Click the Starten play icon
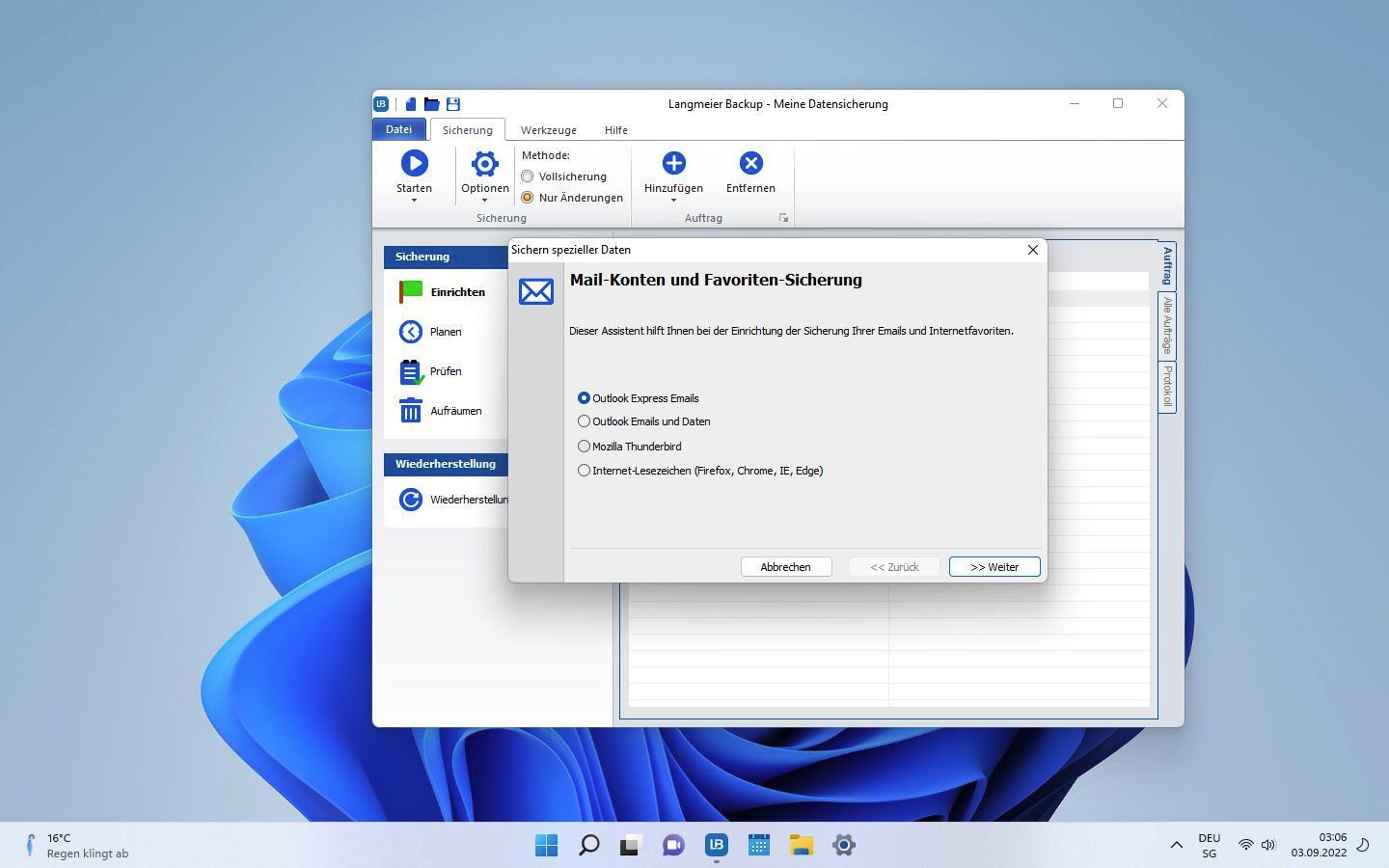This screenshot has width=1389, height=868. [414, 164]
